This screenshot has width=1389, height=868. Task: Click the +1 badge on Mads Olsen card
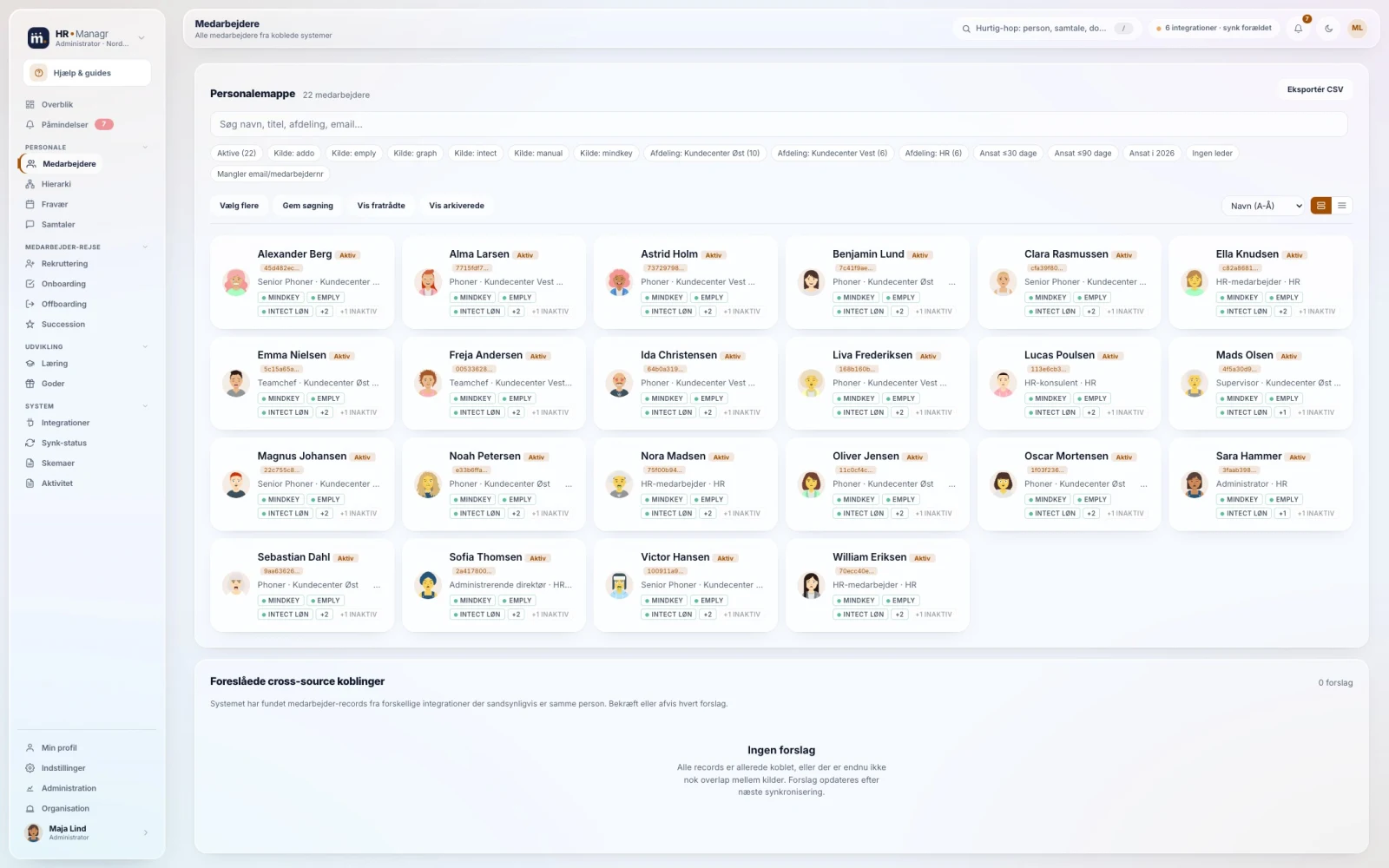(x=1283, y=412)
